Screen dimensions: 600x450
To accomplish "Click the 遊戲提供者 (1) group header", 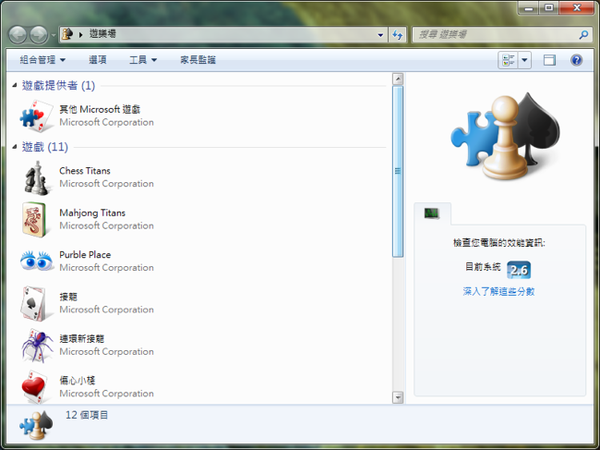I will point(58,85).
